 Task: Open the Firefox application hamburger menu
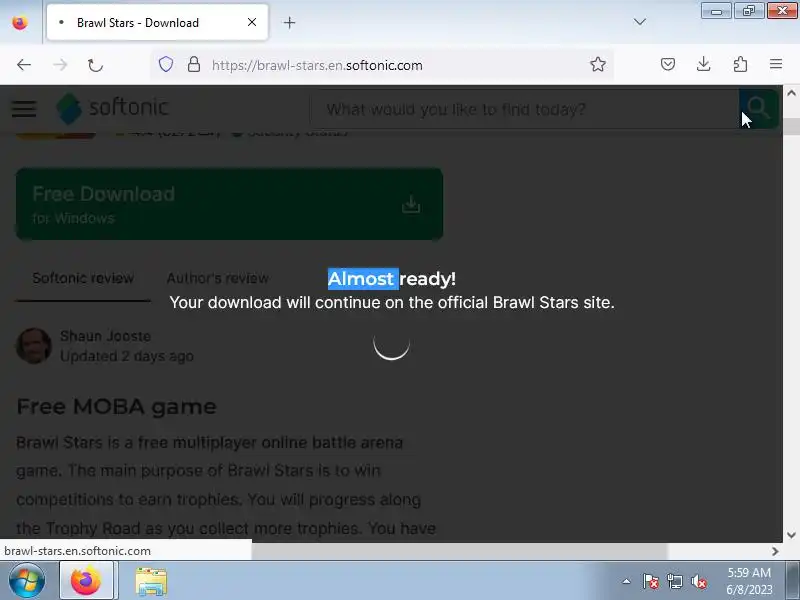(x=776, y=64)
